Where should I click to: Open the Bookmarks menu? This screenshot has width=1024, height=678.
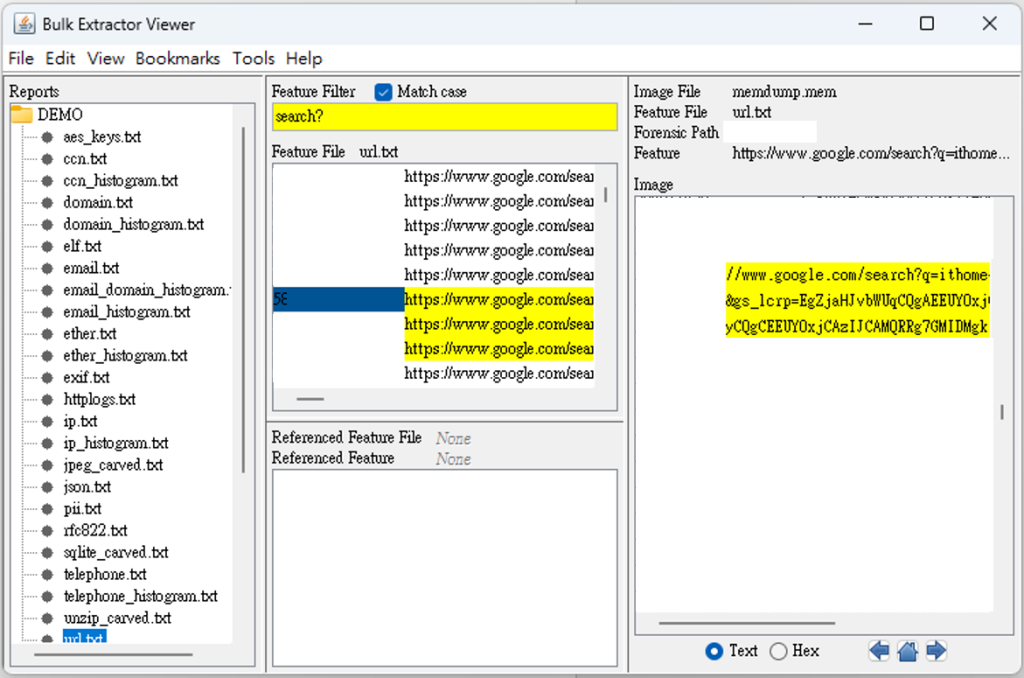coord(178,59)
